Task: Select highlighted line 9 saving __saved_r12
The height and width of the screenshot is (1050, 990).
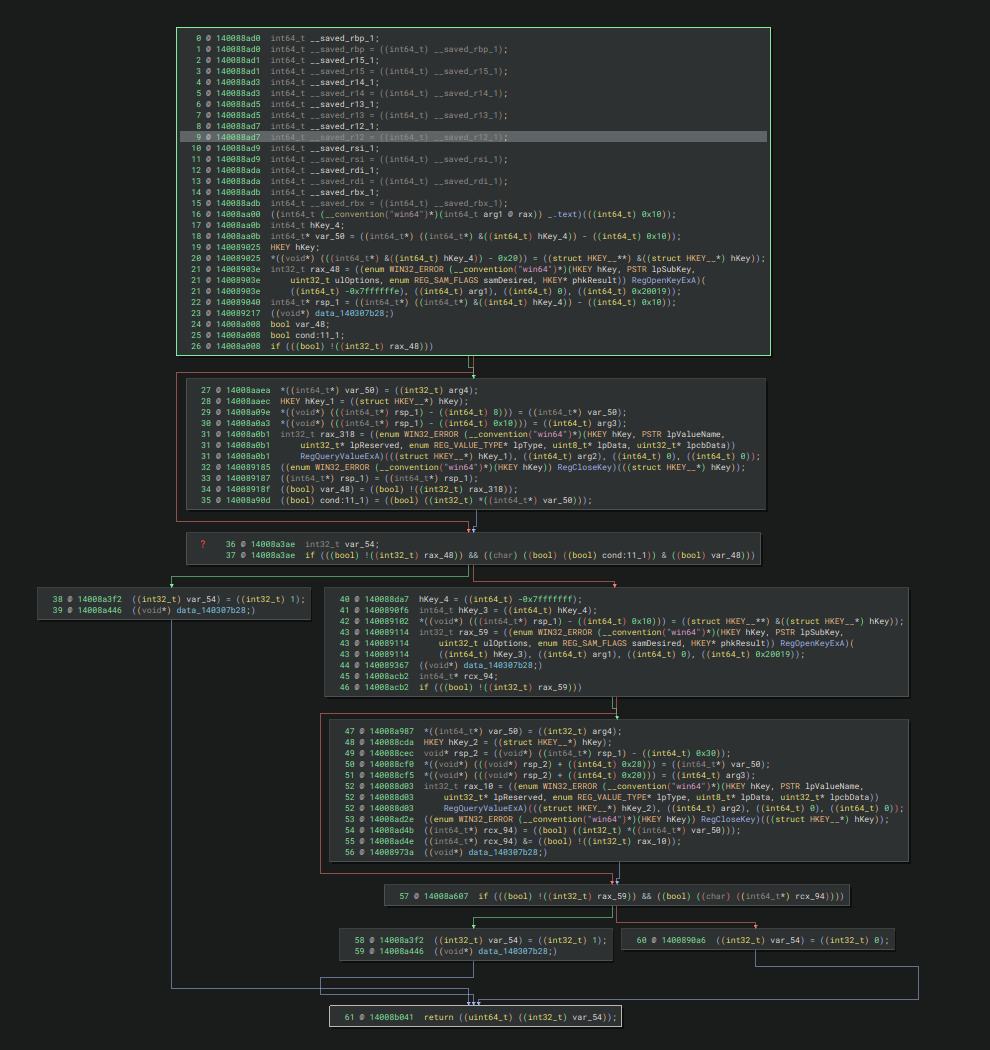Action: [474, 137]
